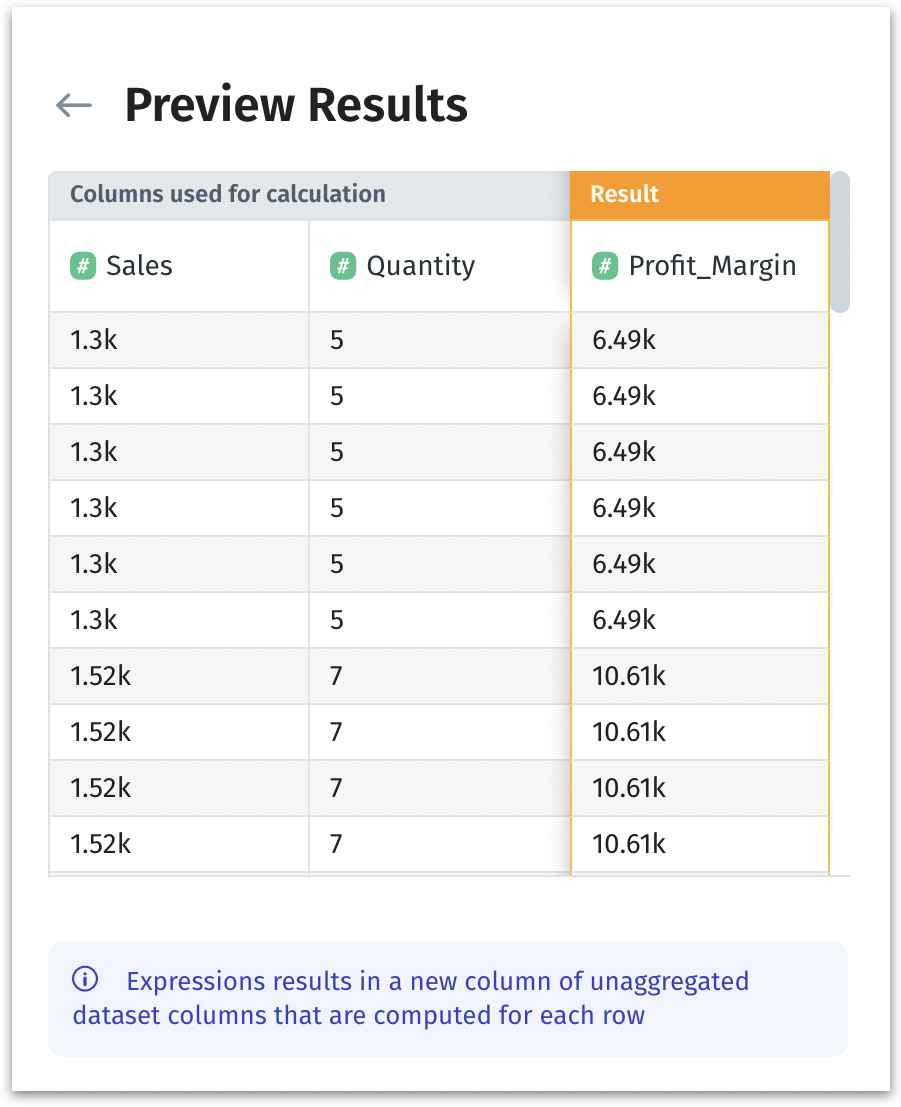Select the first 10.61k Profit_Margin cell
This screenshot has width=901, height=1107.
point(629,676)
